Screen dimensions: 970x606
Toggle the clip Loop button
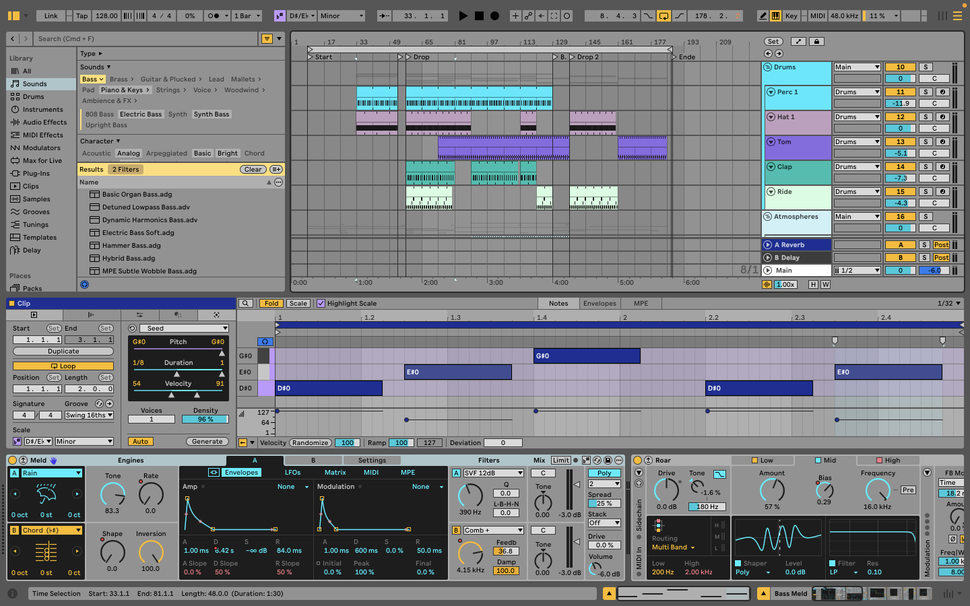click(x=63, y=366)
